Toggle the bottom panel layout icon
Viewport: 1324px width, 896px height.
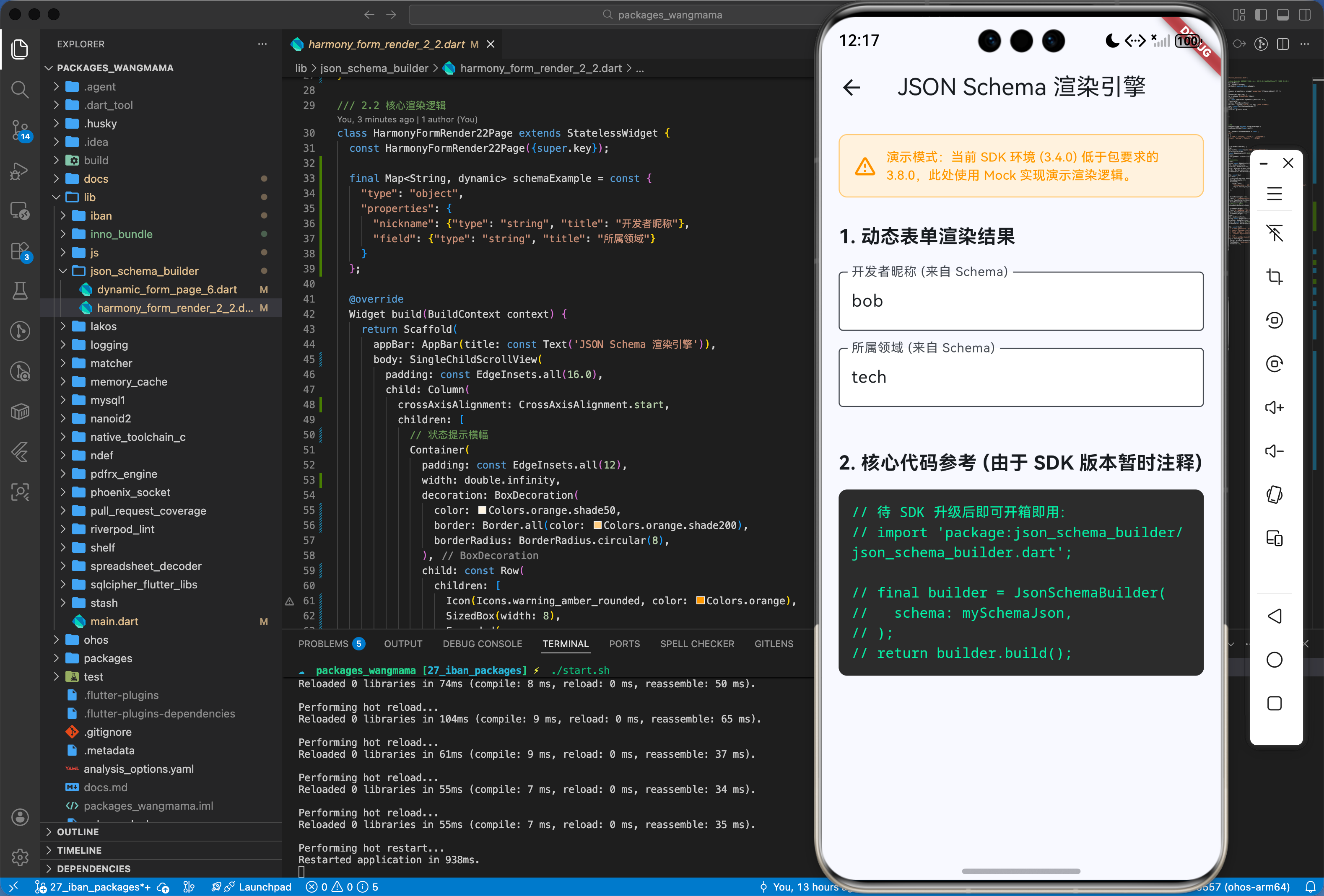pos(1282,15)
